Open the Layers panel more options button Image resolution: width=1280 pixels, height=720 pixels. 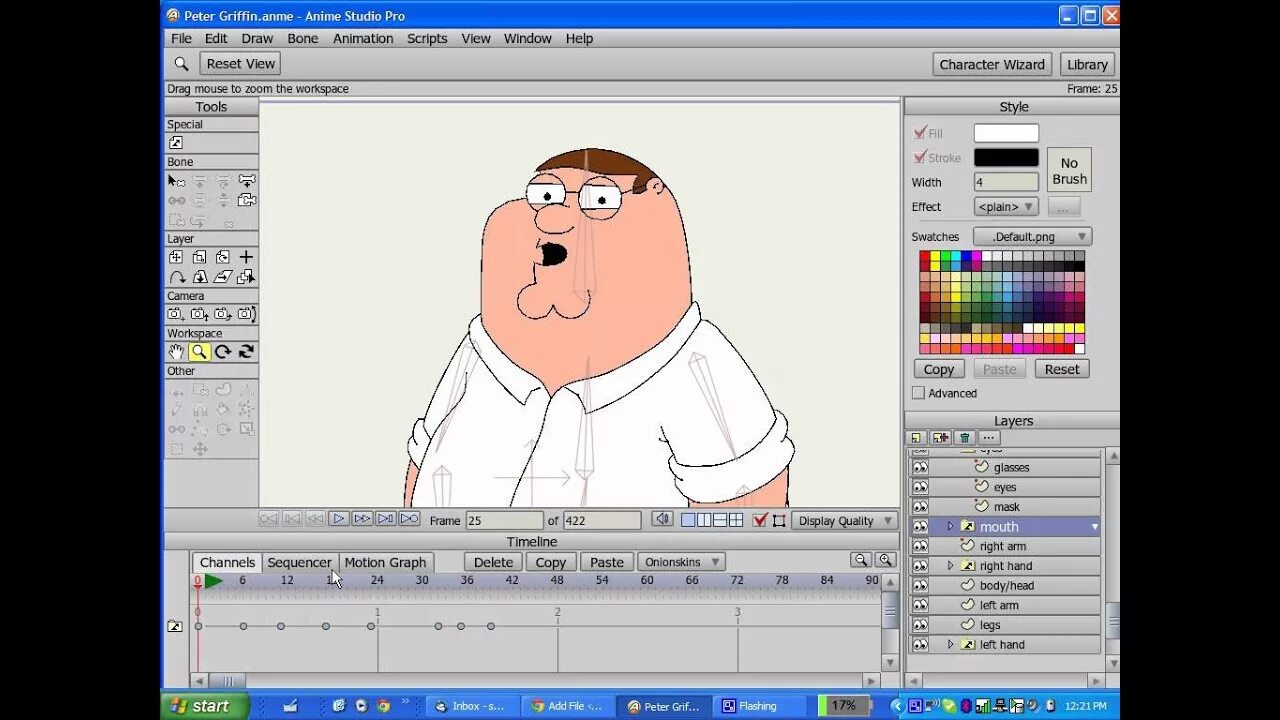pyautogui.click(x=988, y=438)
